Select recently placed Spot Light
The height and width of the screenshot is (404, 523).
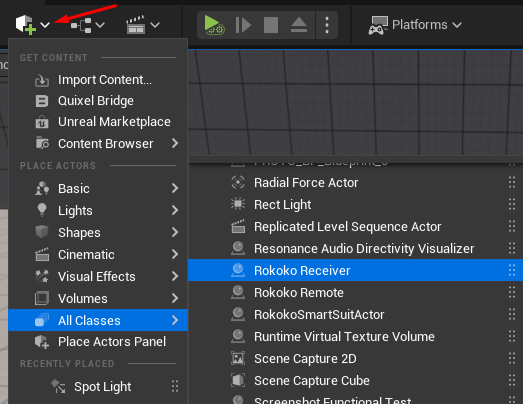point(98,387)
